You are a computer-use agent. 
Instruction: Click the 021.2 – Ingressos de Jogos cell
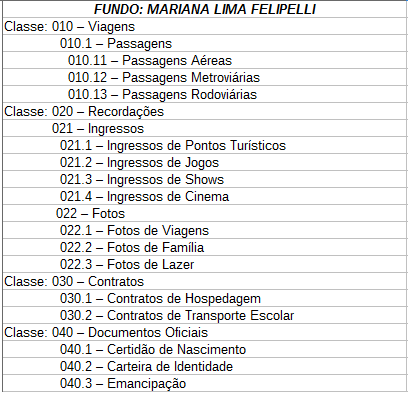pyautogui.click(x=205, y=162)
